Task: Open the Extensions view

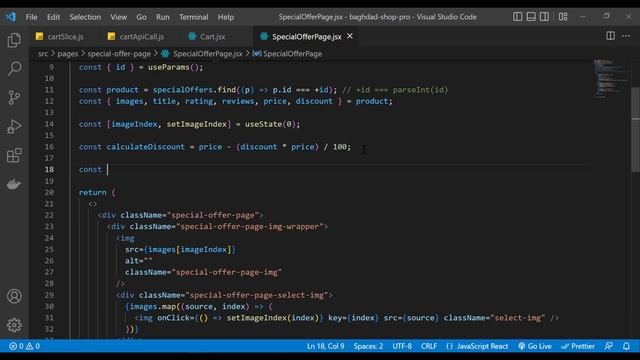Action: coord(14,156)
